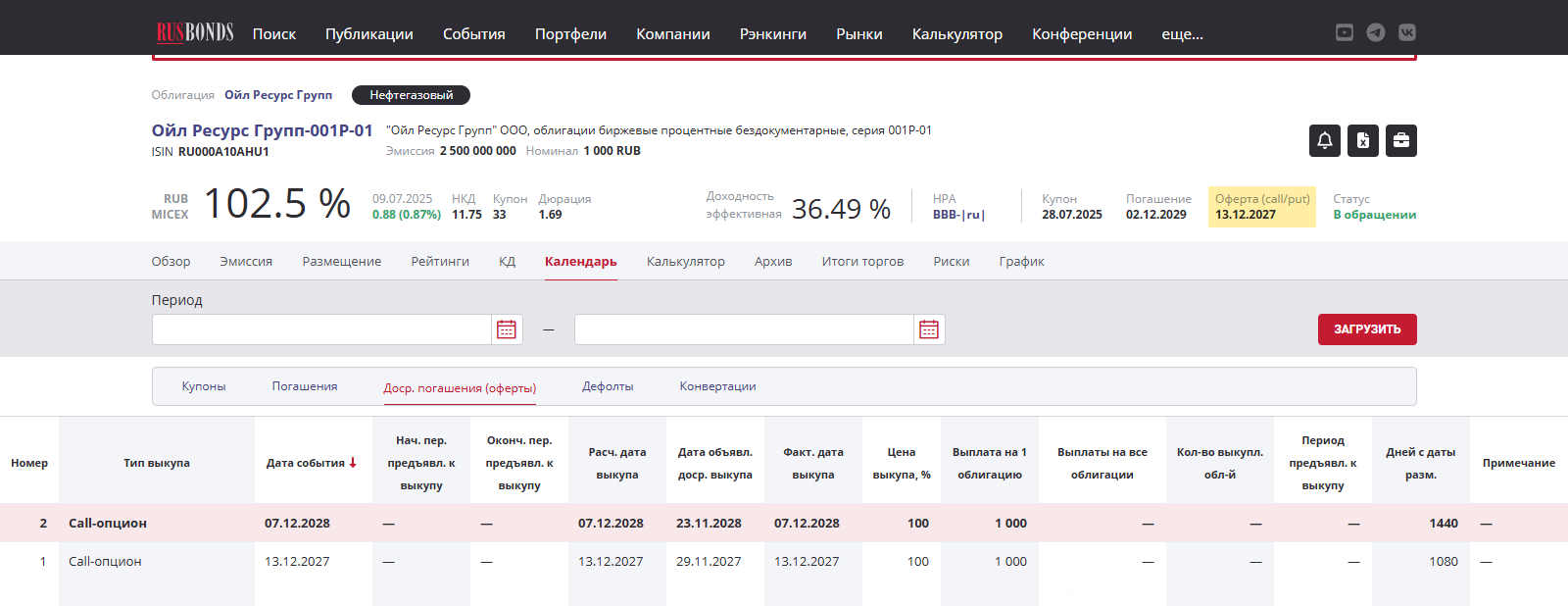Open calendar picker for period end date
This screenshot has height=606, width=1568.
tap(929, 329)
